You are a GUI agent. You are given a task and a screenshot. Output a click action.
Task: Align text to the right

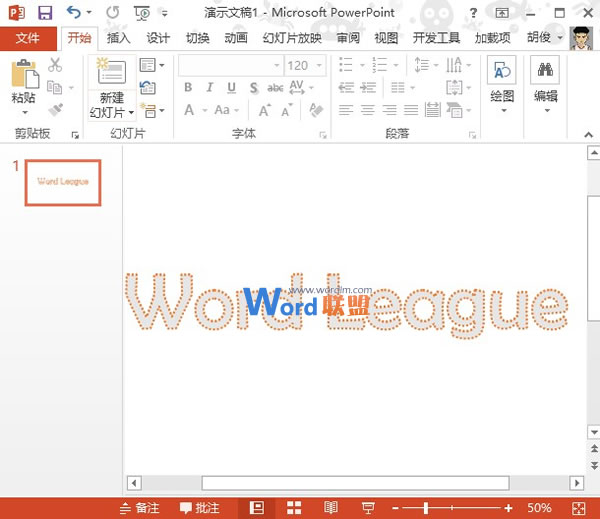[x=390, y=110]
